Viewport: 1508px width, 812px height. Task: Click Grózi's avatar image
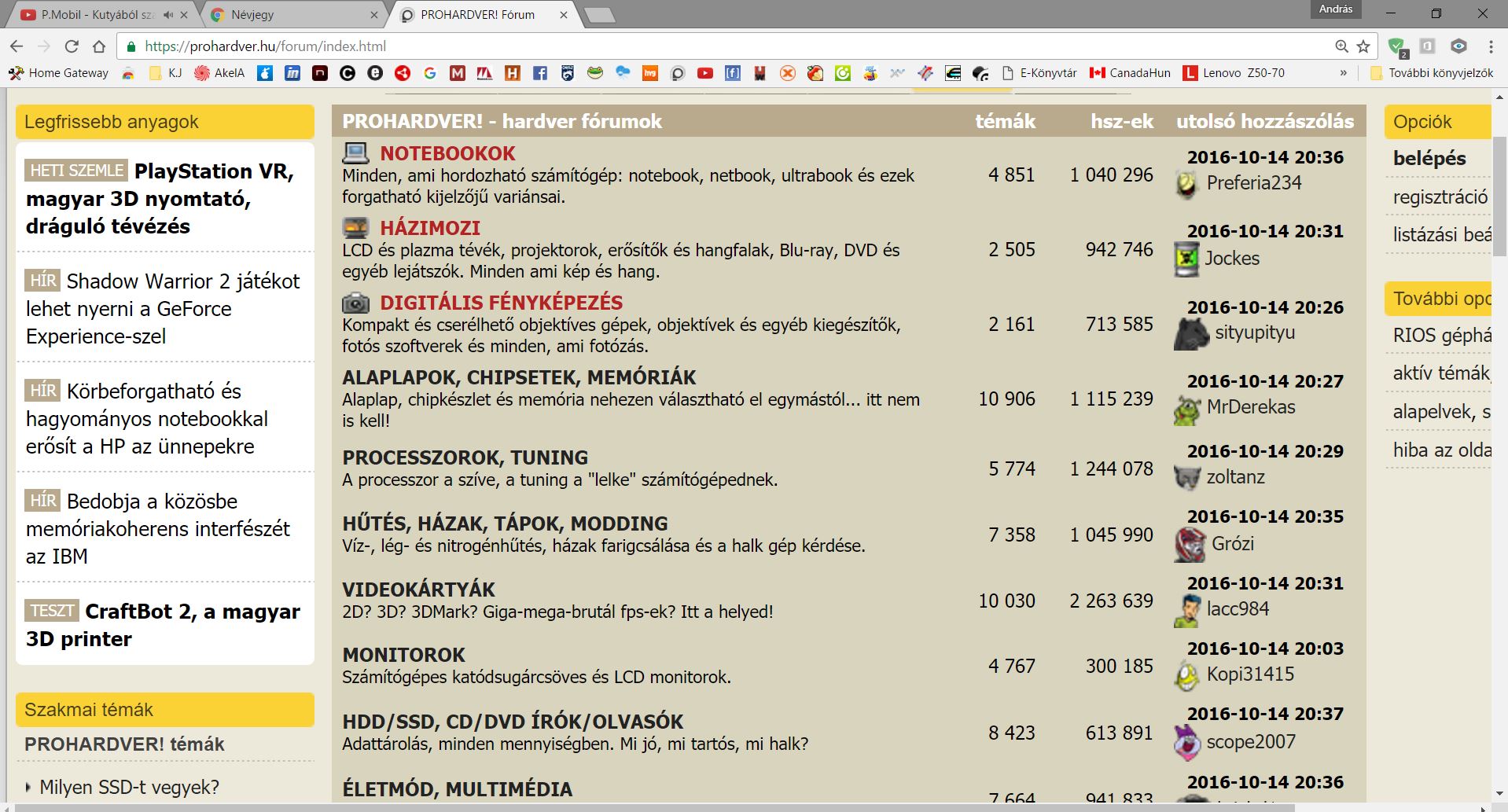tap(1190, 545)
